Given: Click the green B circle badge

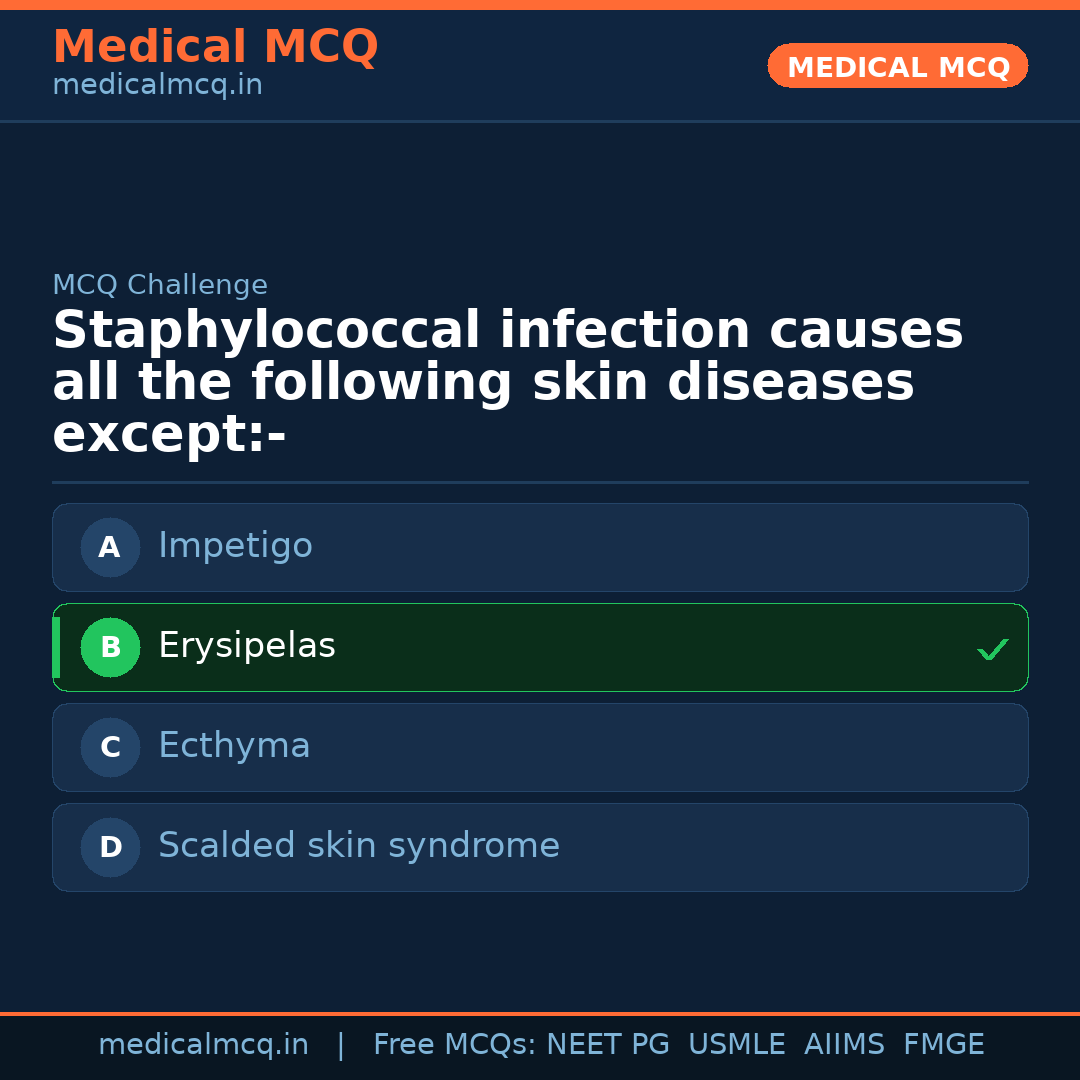Looking at the screenshot, I should pos(110,647).
